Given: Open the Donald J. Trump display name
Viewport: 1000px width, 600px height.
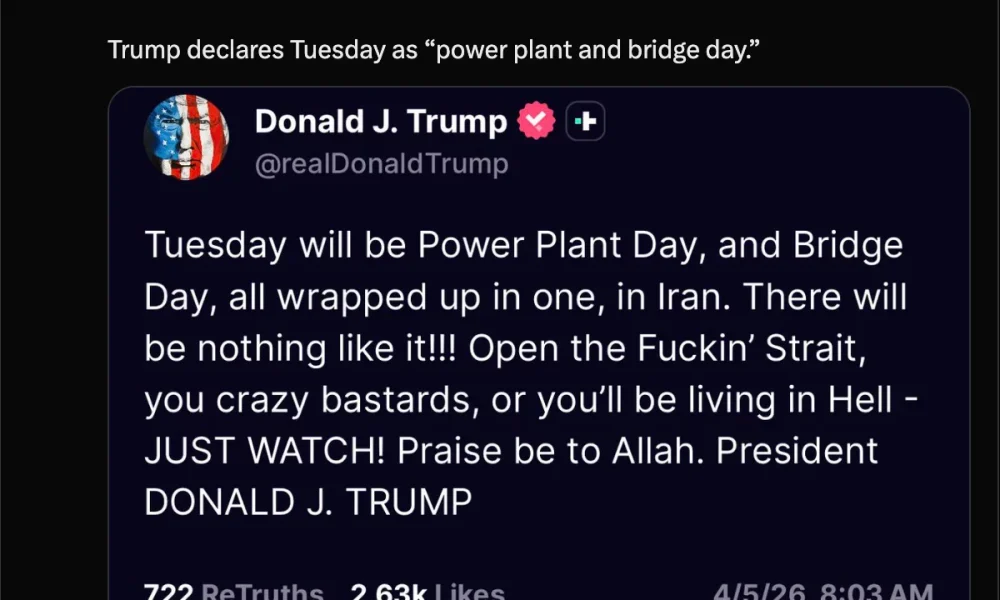Looking at the screenshot, I should [380, 122].
